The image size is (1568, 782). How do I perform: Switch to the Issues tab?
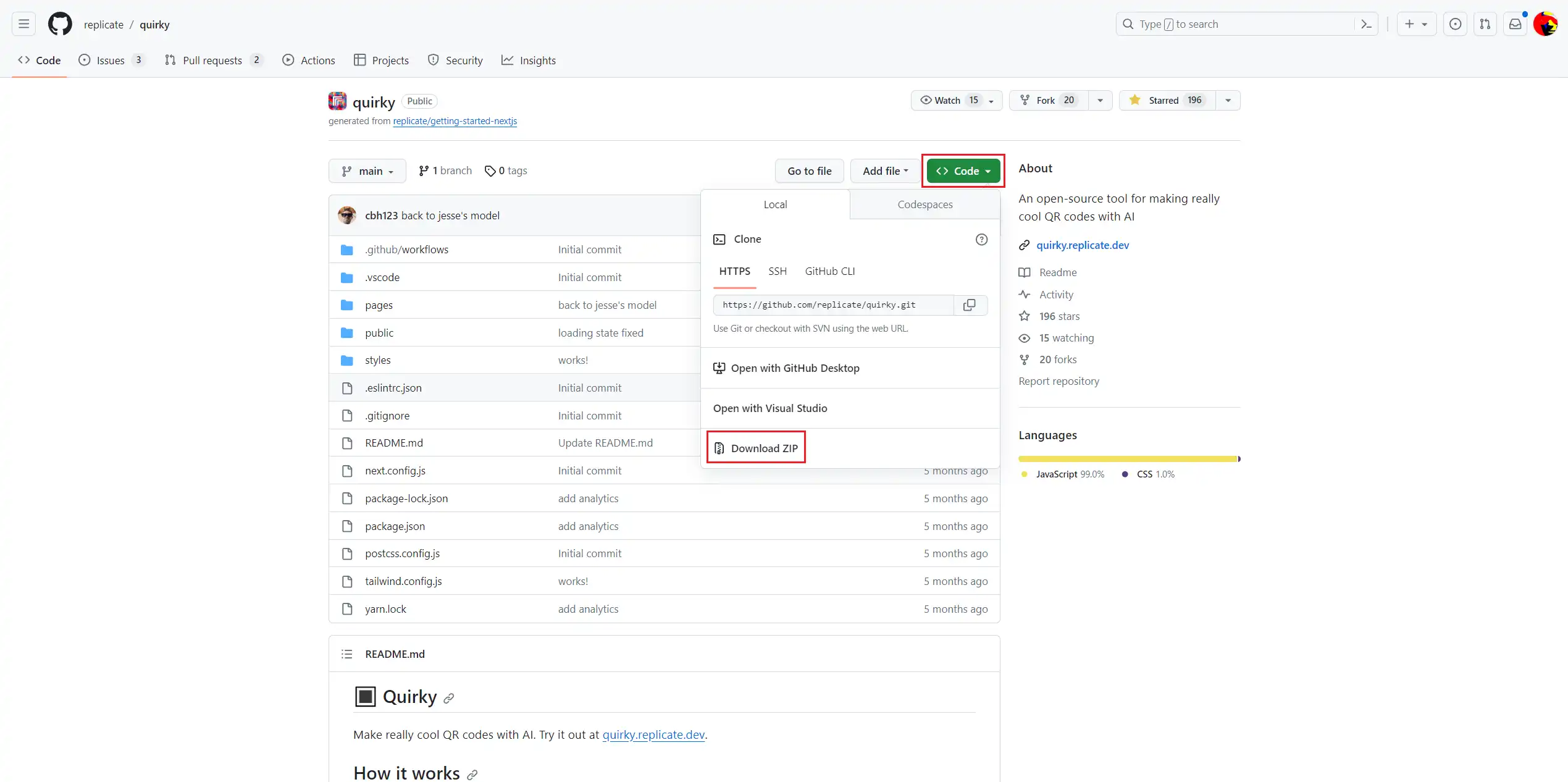(111, 60)
